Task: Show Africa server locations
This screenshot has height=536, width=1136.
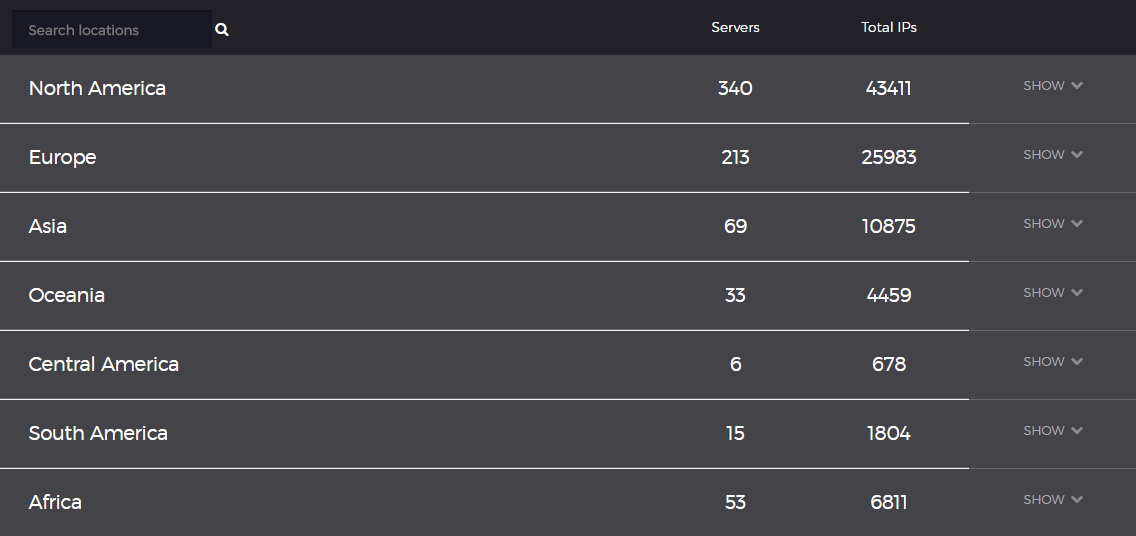Action: pos(1053,499)
